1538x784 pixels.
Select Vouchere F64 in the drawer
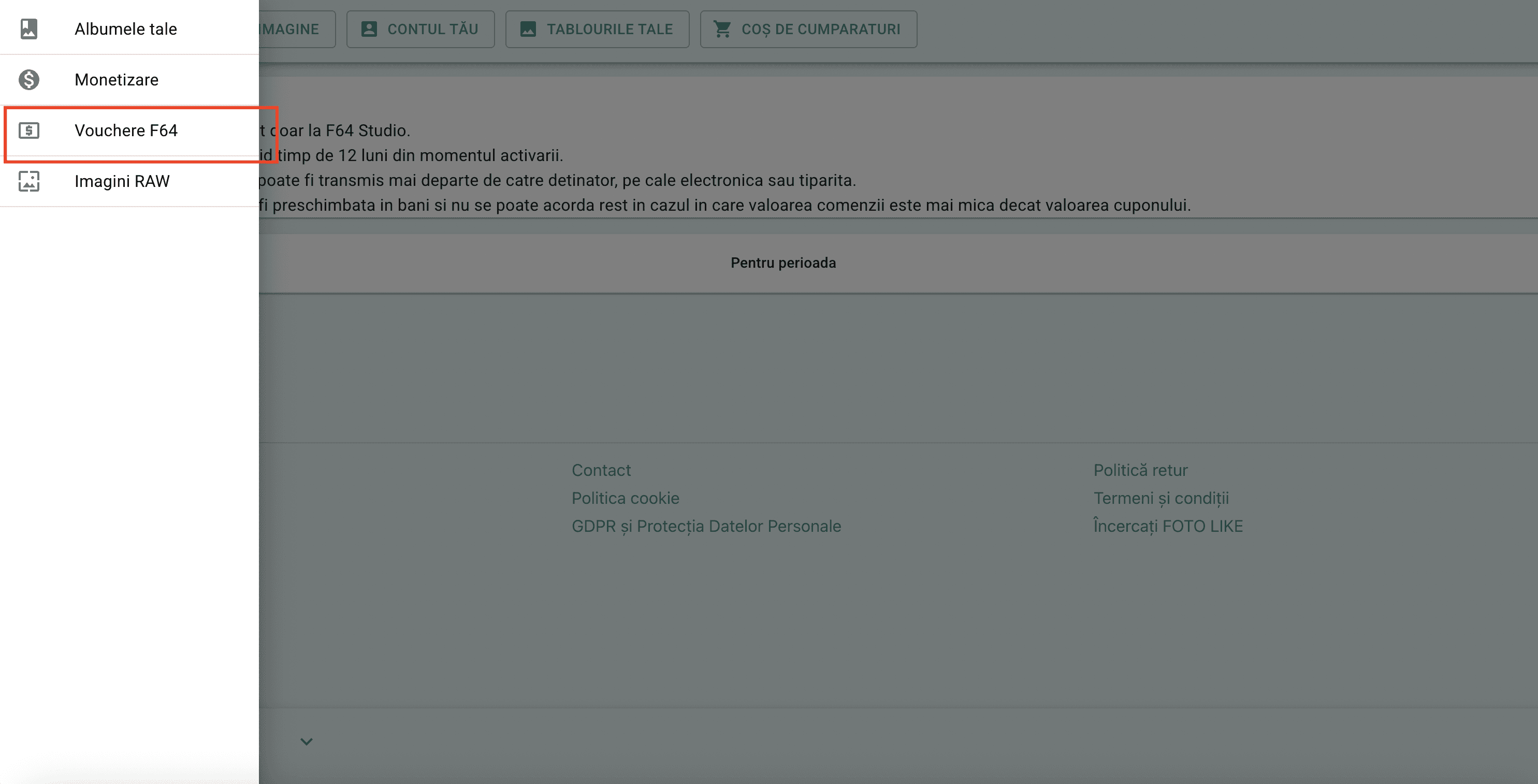[129, 130]
